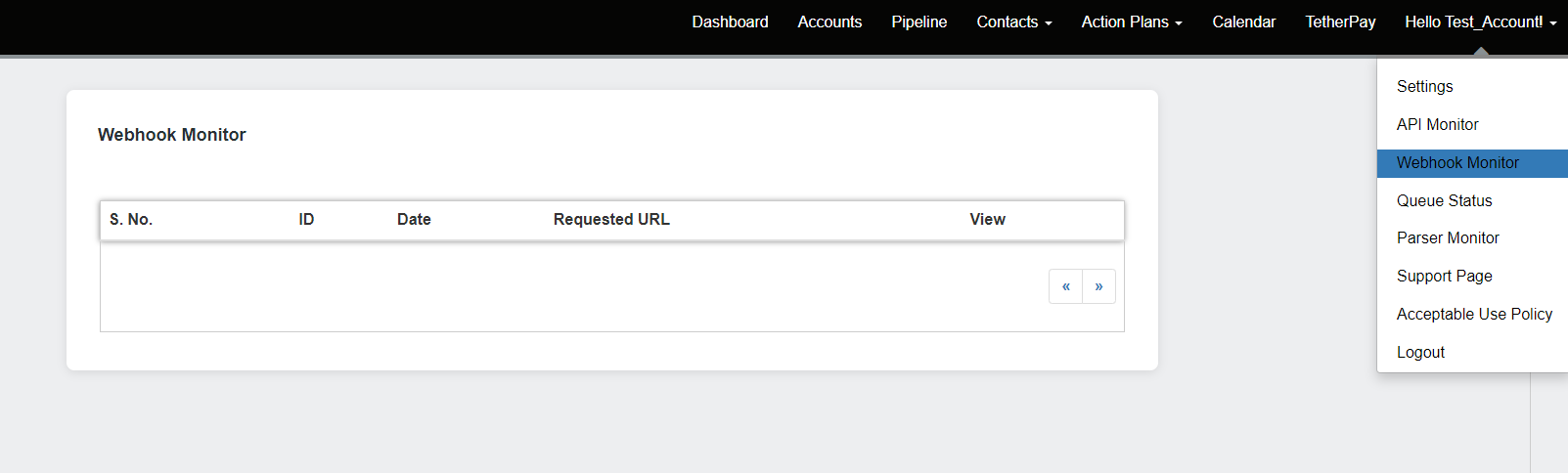
Task: Select Settings from the user menu
Action: click(x=1424, y=86)
